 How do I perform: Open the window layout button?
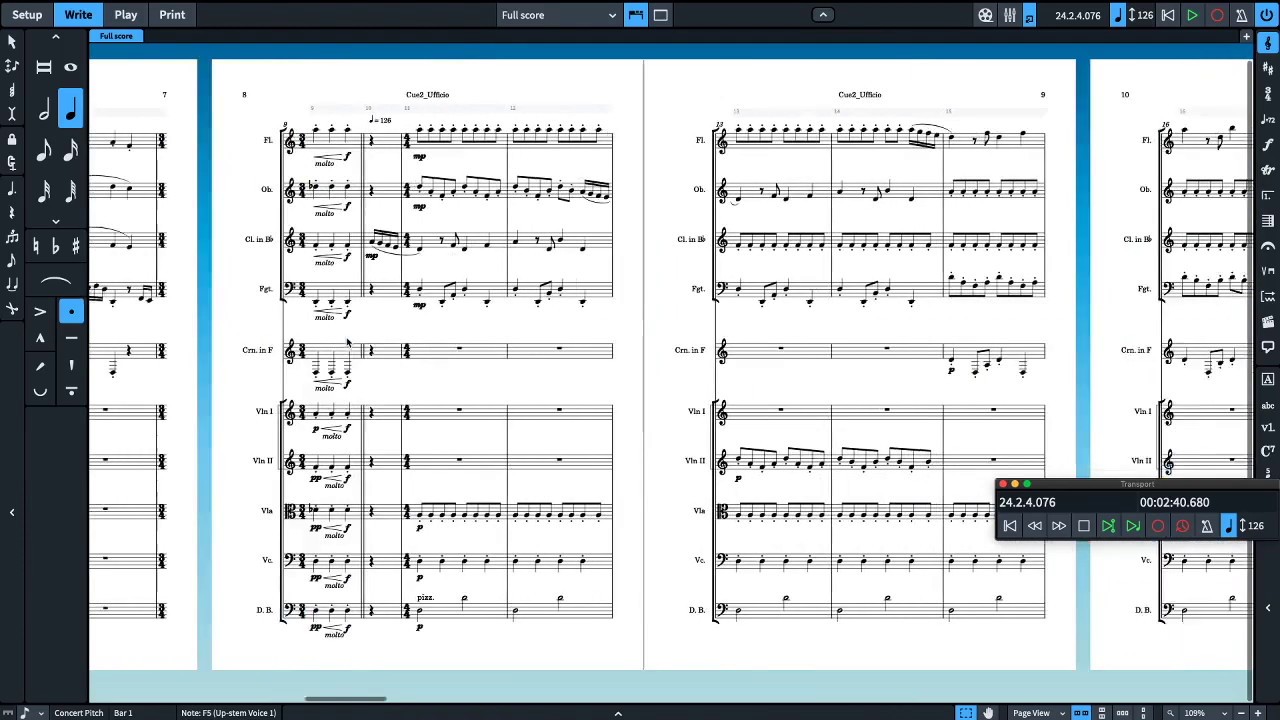click(661, 15)
